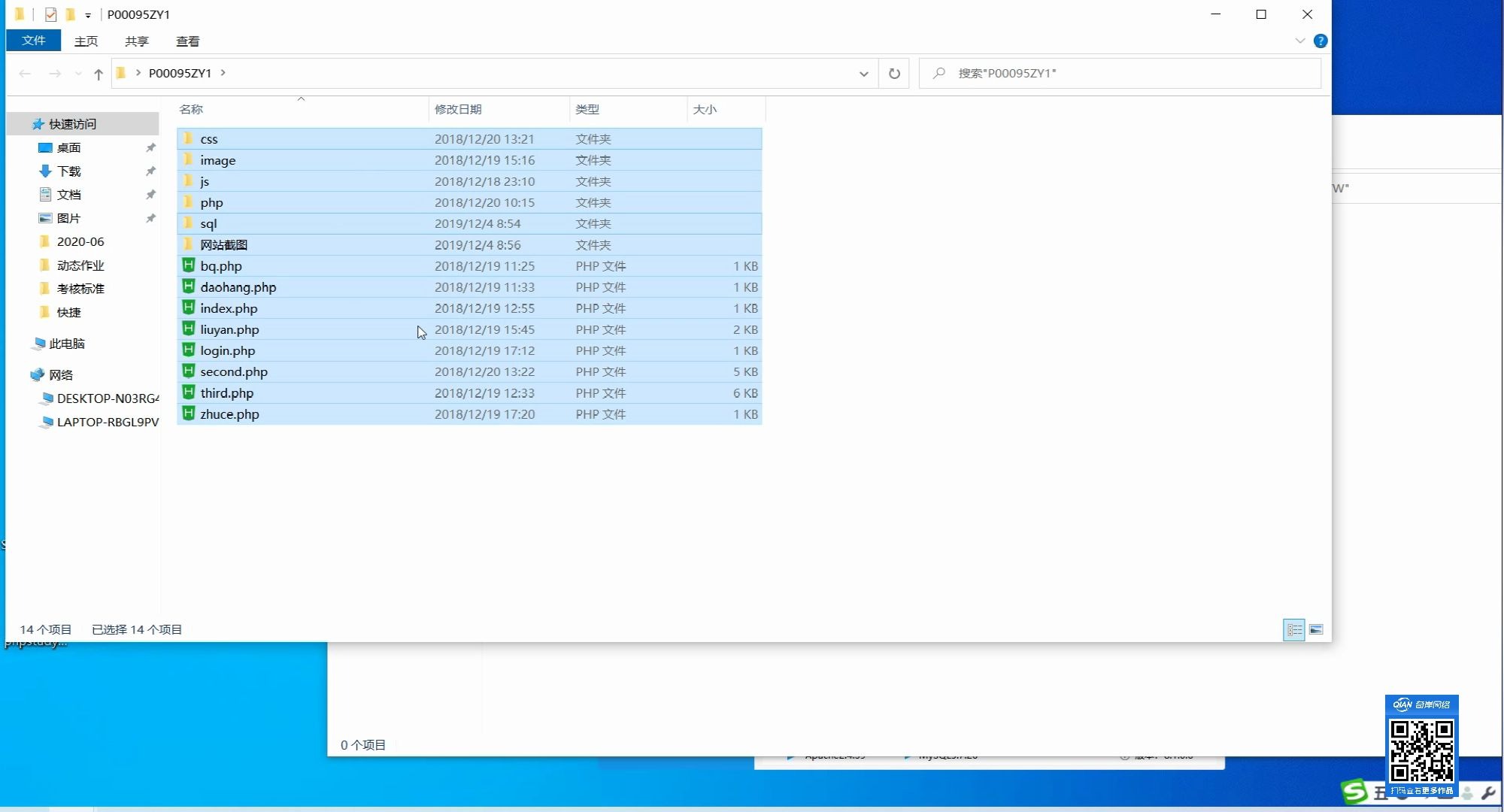Select the image folder icon
This screenshot has height=812, width=1504.
[189, 159]
